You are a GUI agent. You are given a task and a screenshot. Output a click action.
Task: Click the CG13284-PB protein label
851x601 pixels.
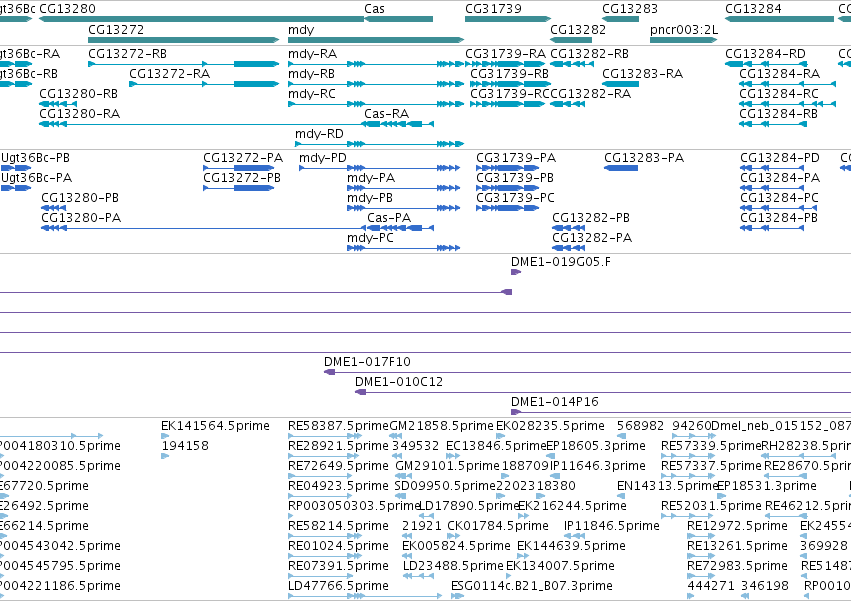779,218
